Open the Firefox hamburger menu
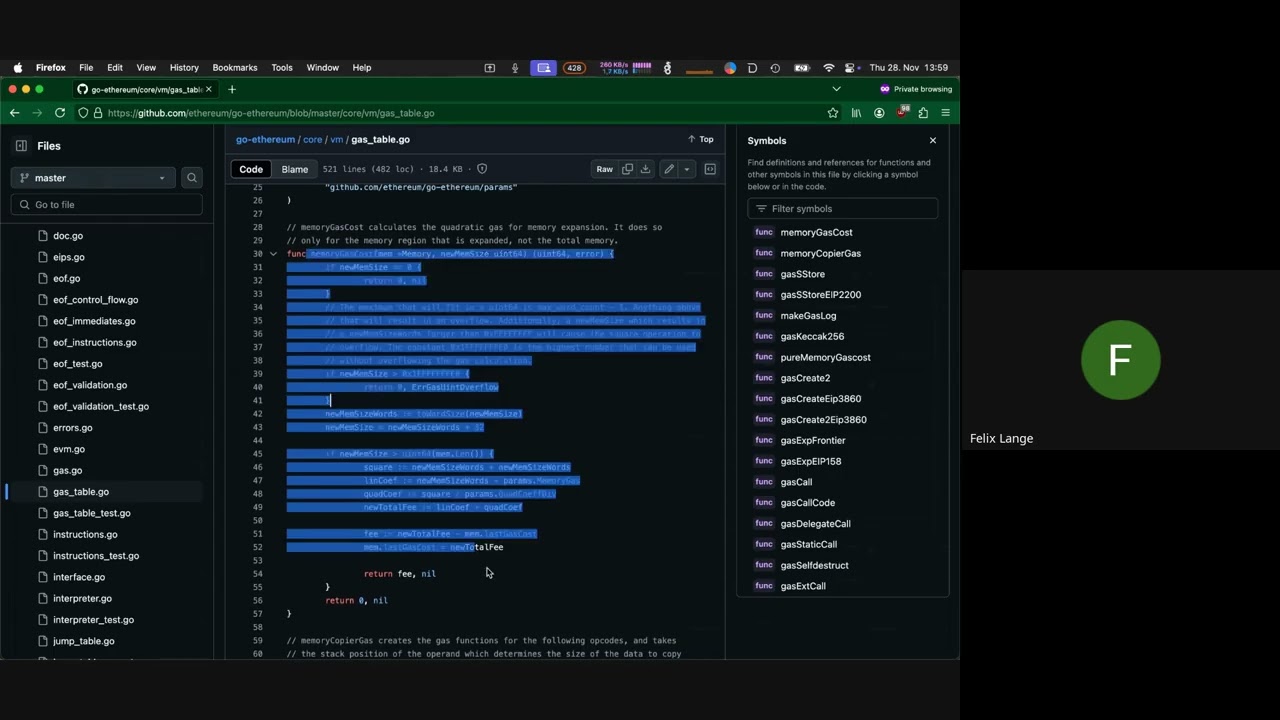The width and height of the screenshot is (1280, 720). tap(945, 113)
